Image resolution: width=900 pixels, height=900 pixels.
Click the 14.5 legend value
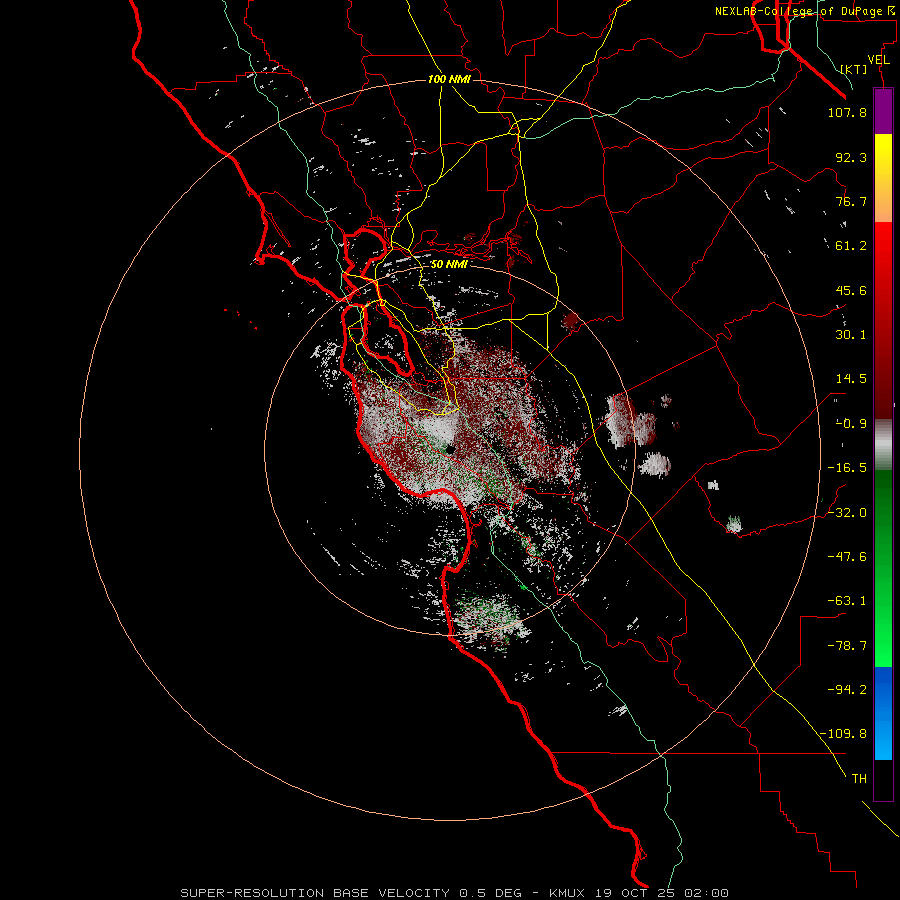click(851, 379)
